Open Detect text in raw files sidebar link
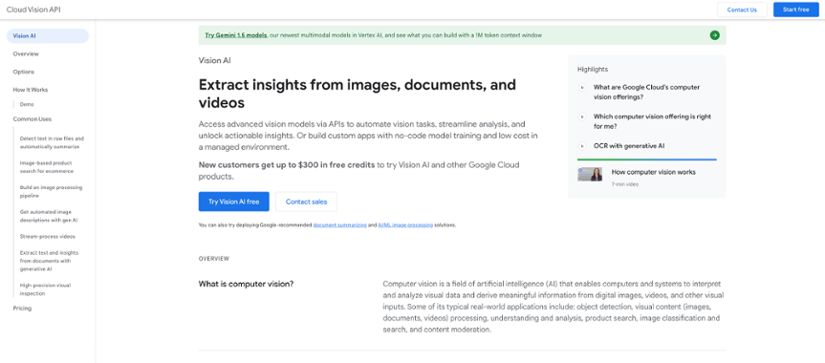Screen dimensions: 825x363 click(x=52, y=143)
